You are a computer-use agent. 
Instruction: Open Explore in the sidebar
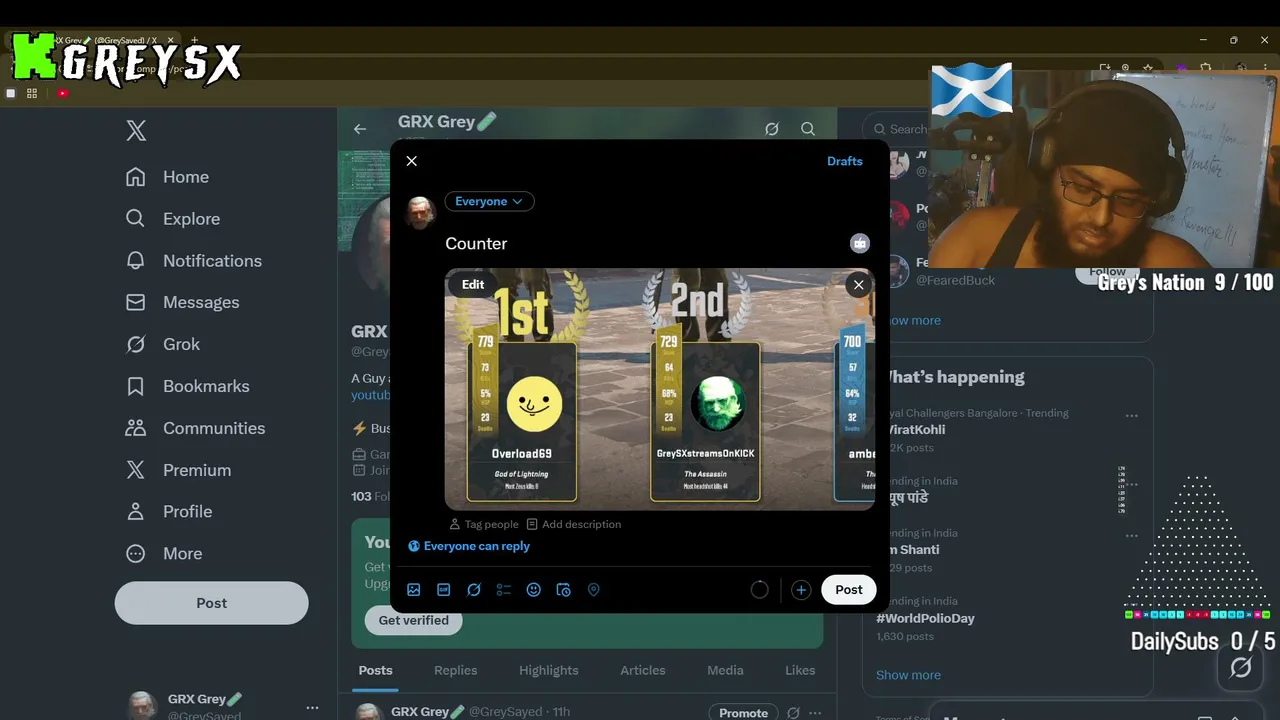coord(172,219)
